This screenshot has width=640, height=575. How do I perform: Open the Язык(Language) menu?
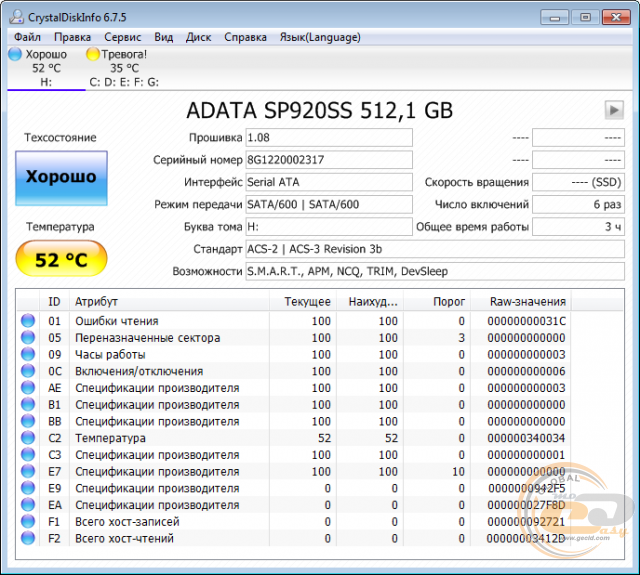click(x=320, y=37)
